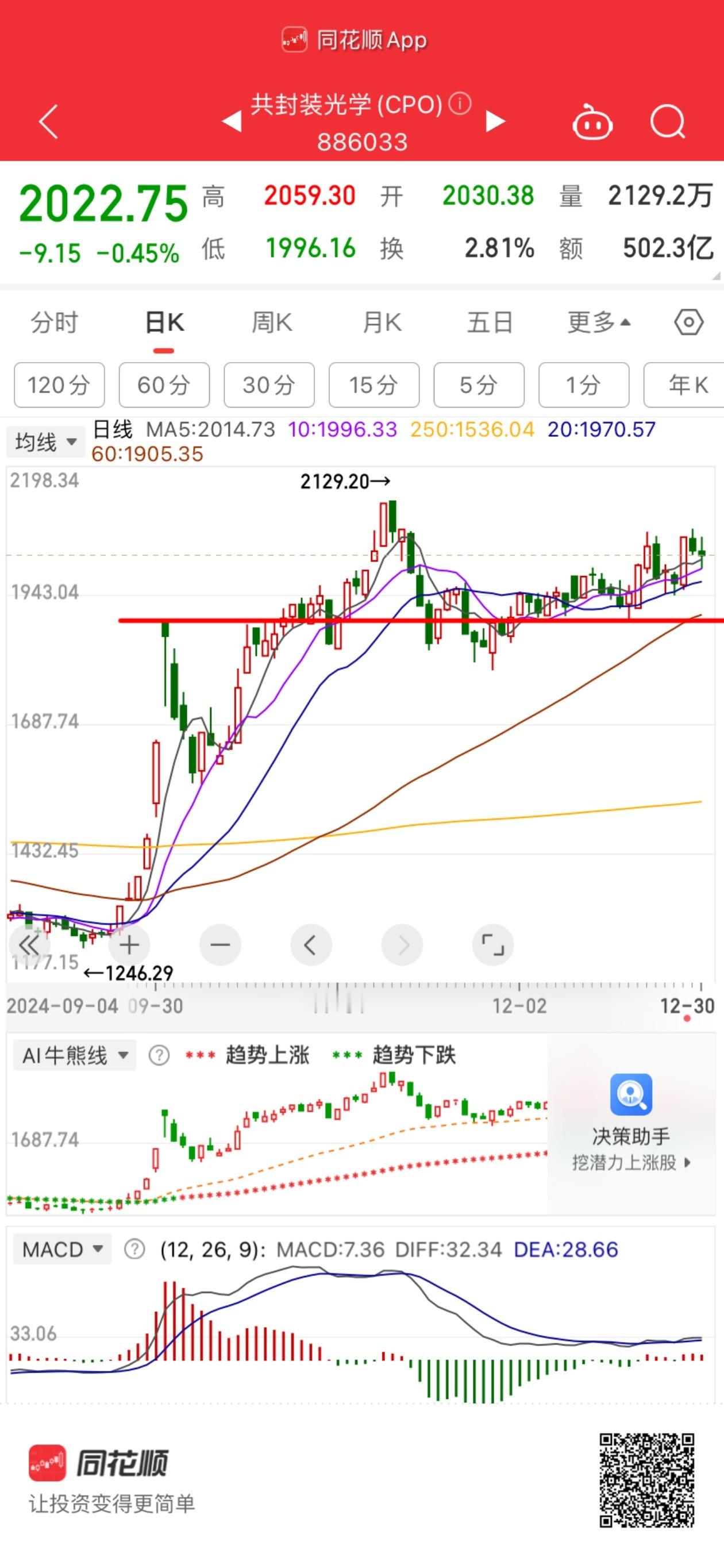Choose the 1分 period button

coord(584,385)
